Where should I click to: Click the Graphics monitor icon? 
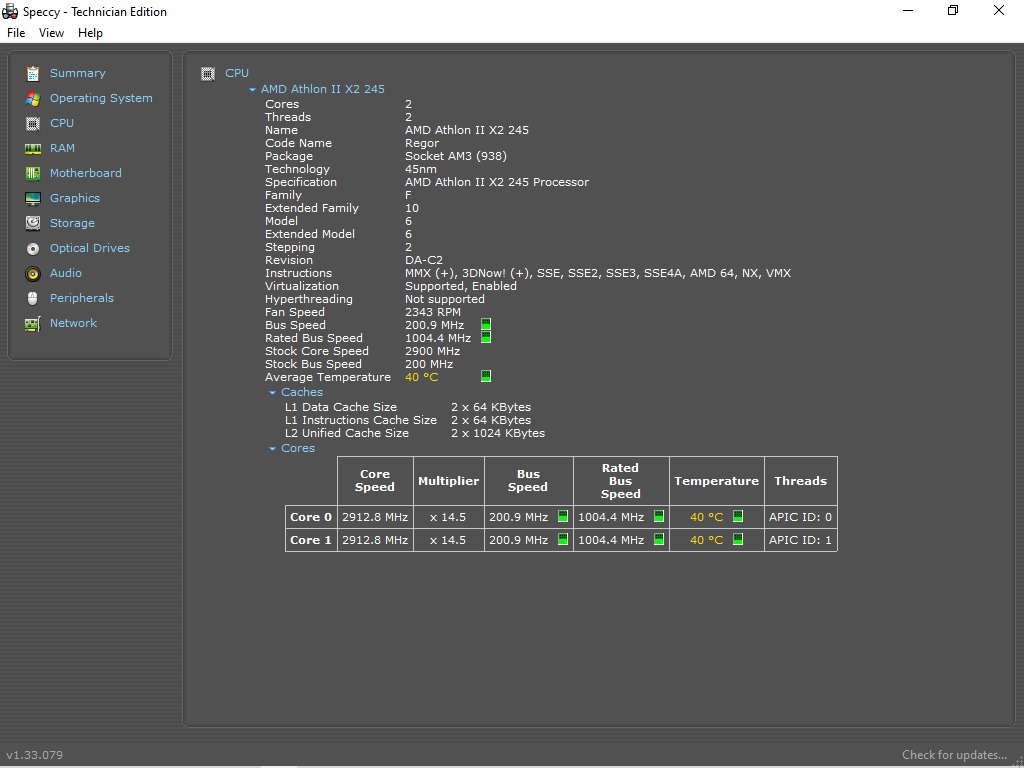point(33,198)
